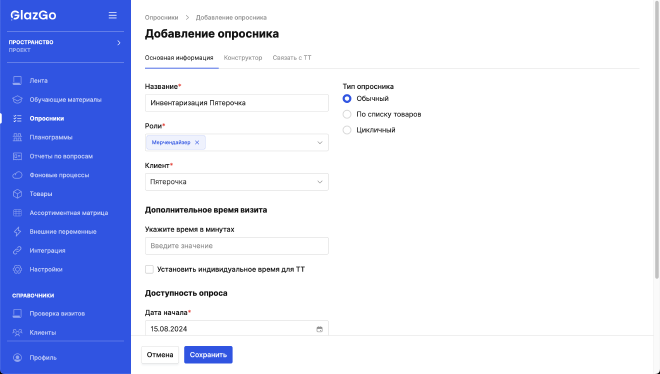Image resolution: width=660 pixels, height=374 pixels.
Task: Click the Добавление опросника breadcrumb
Action: pos(231,18)
